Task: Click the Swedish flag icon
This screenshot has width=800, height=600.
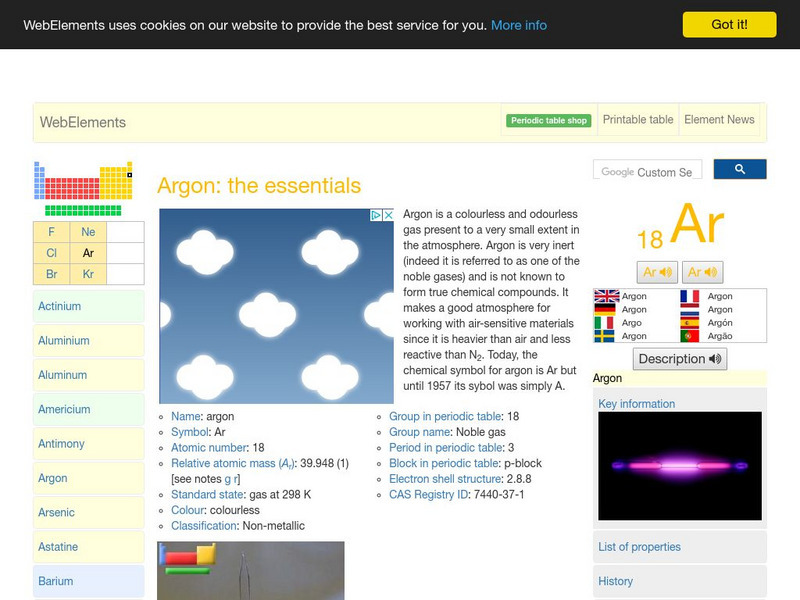Action: click(604, 336)
